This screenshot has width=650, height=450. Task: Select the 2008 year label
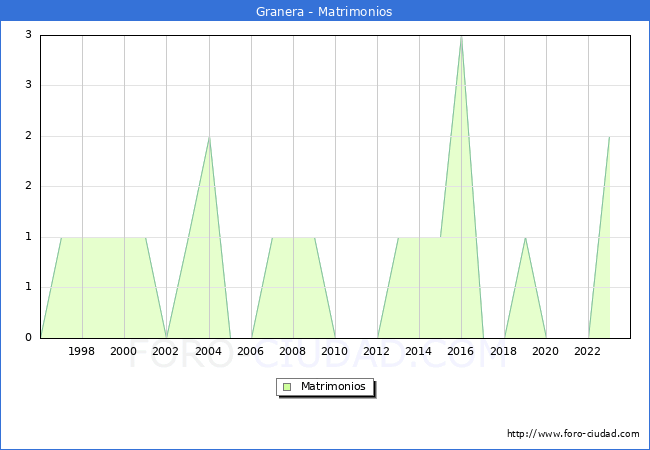293,351
